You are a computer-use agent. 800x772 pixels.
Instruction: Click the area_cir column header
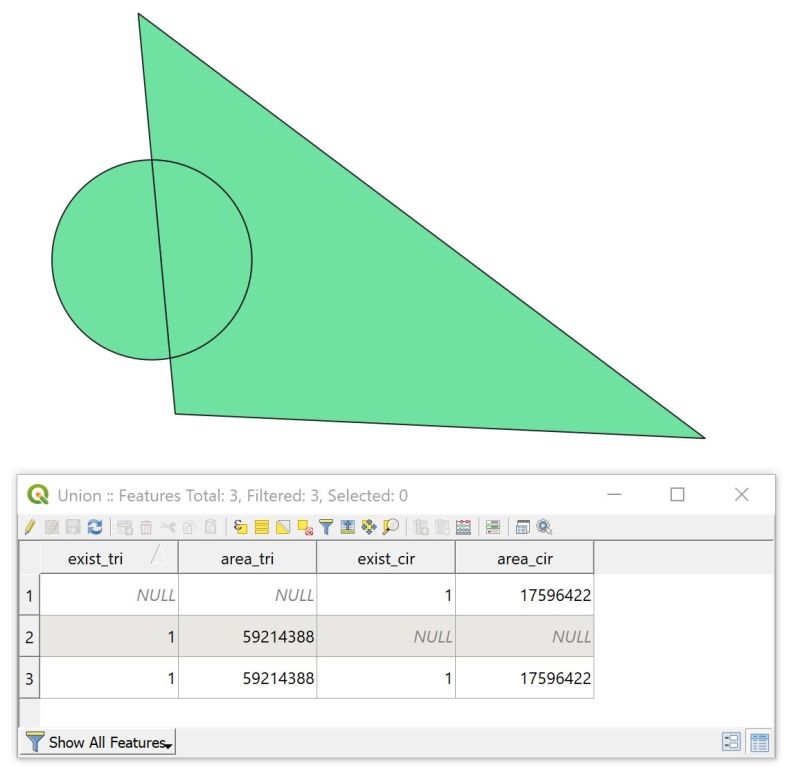pyautogui.click(x=525, y=559)
